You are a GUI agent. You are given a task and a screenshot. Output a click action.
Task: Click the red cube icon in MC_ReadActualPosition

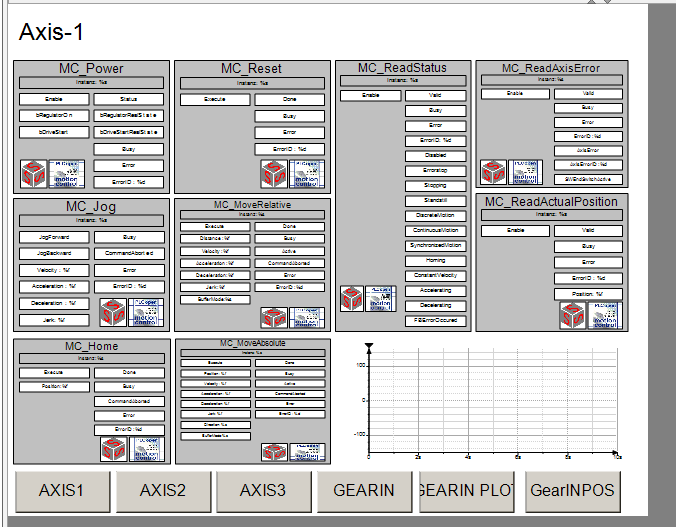[571, 315]
